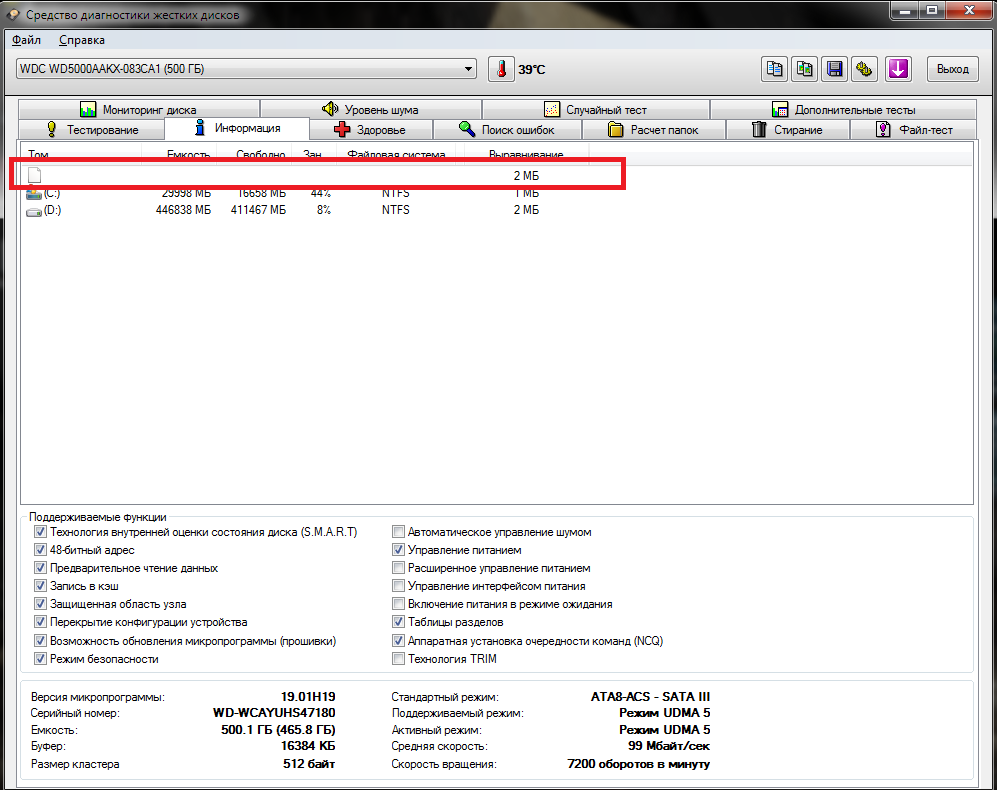Toggle Режим безопасности checkbox
The height and width of the screenshot is (790, 997).
click(x=40, y=659)
